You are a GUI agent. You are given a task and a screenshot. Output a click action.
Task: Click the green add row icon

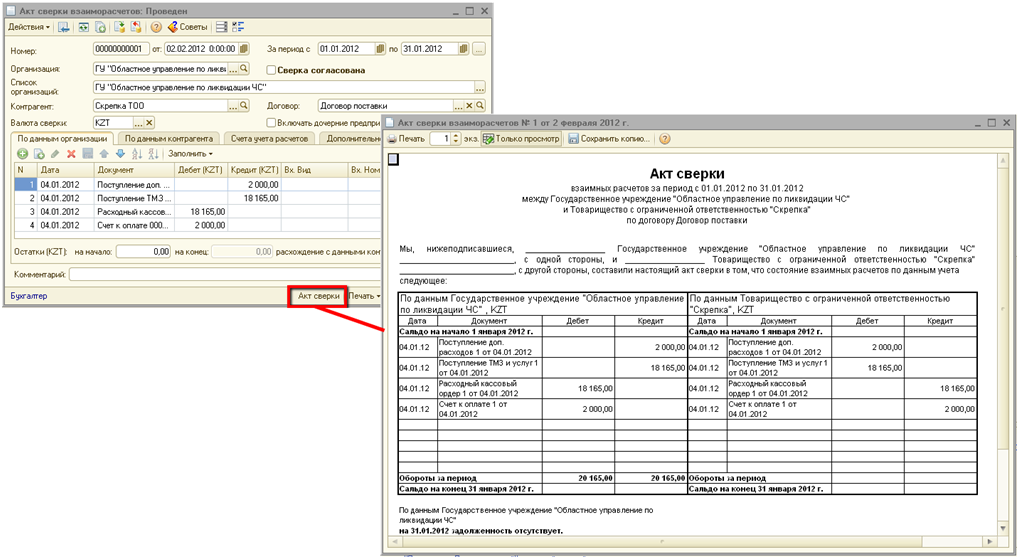23,154
